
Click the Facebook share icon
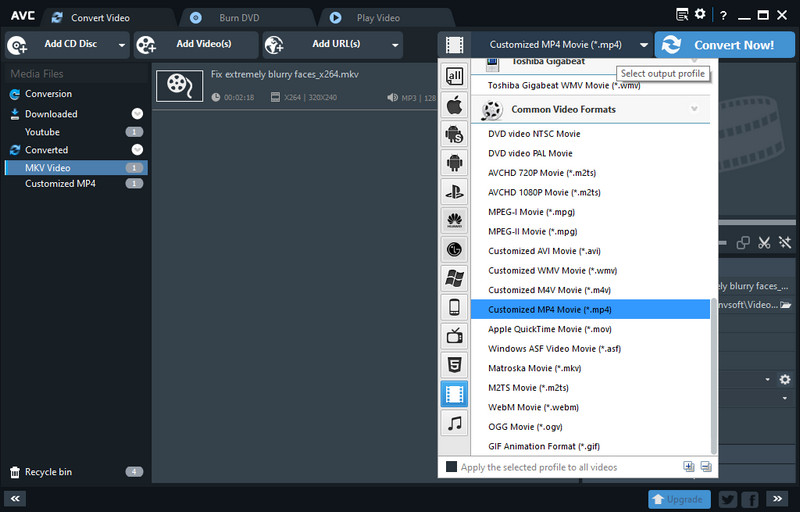[751, 499]
